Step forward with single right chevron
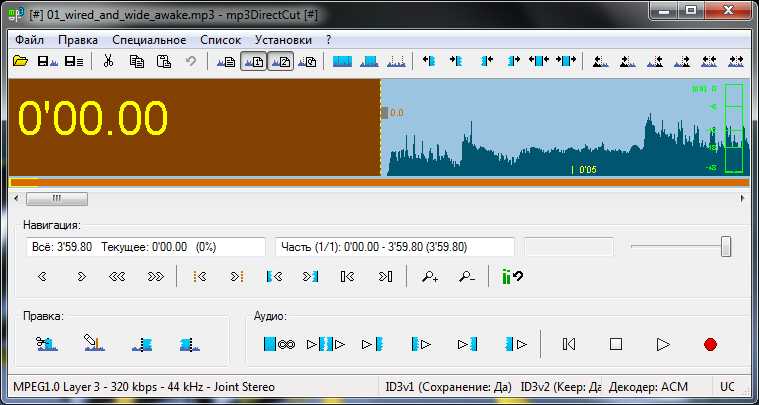Viewport: 759px width, 405px height. [81, 277]
